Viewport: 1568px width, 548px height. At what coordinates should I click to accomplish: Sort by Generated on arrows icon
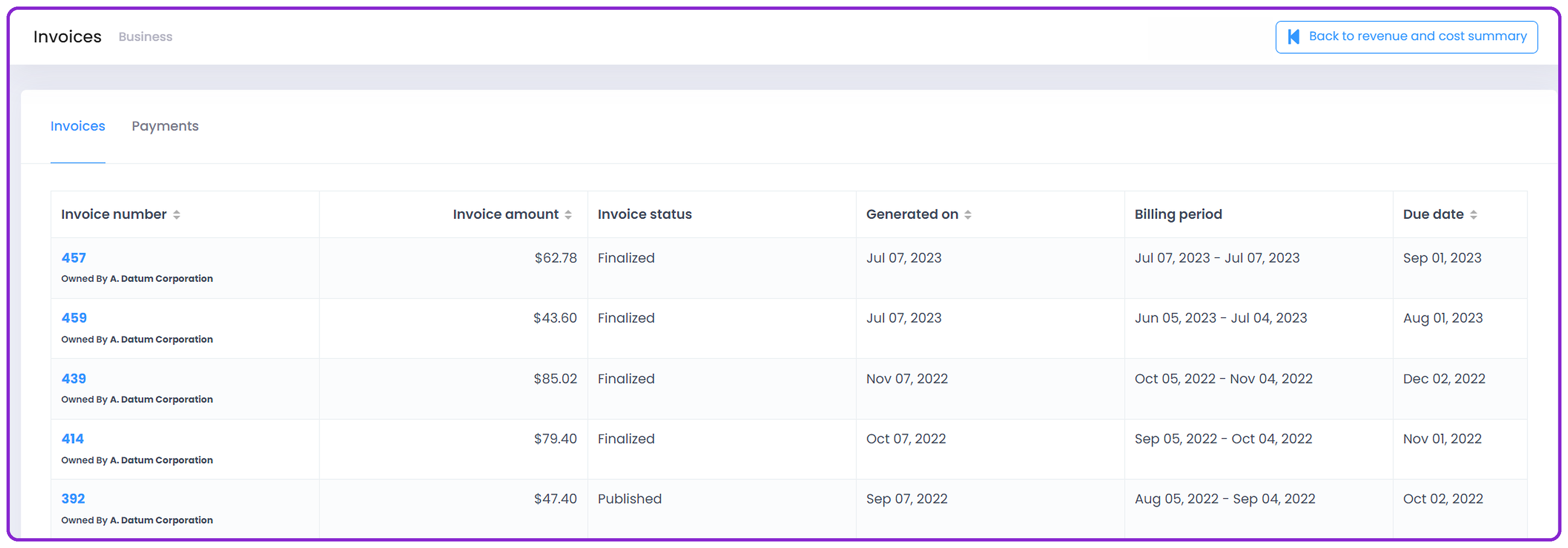968,215
